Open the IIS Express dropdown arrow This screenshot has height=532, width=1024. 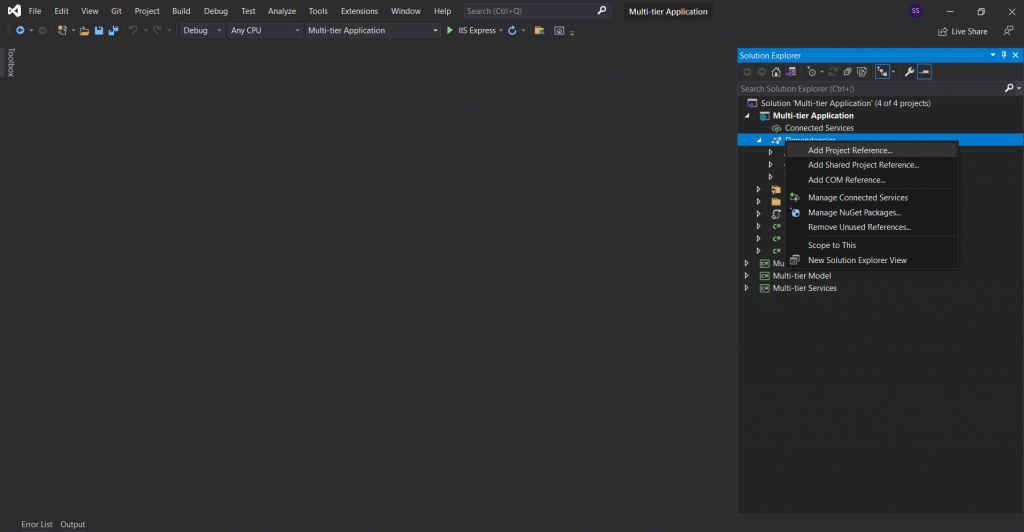pyautogui.click(x=501, y=31)
